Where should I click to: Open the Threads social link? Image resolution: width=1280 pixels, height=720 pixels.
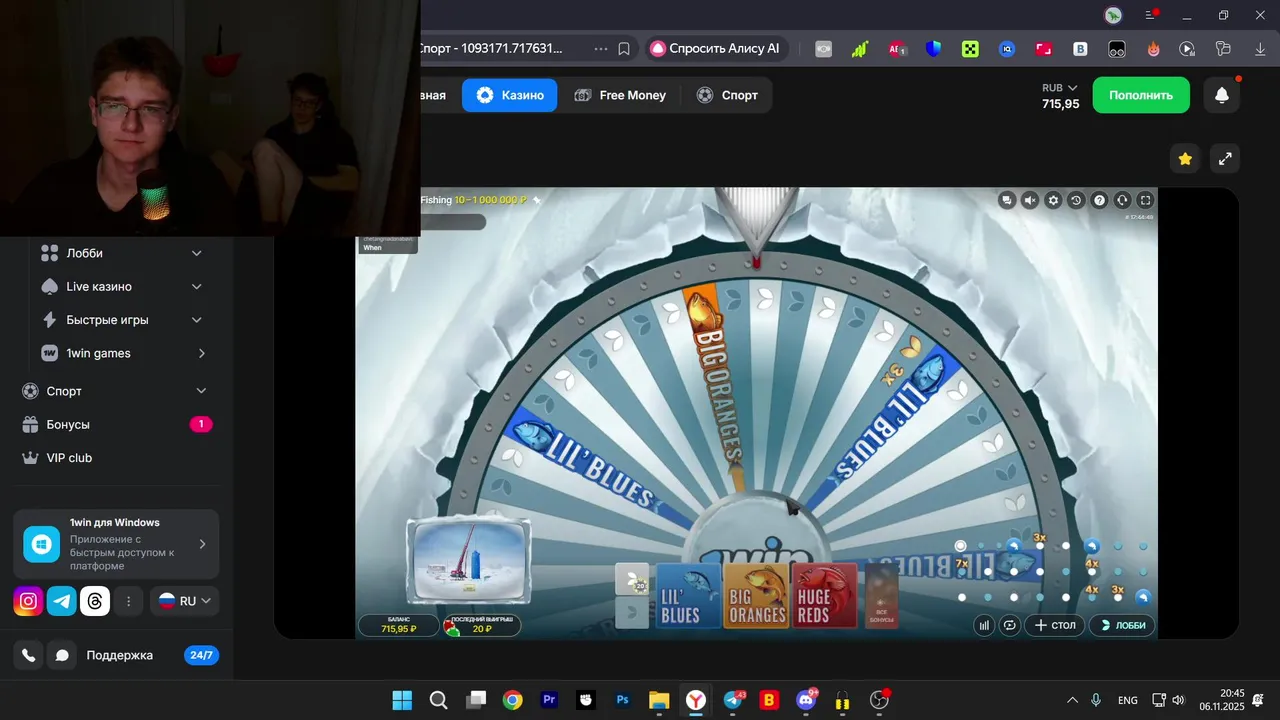[95, 601]
